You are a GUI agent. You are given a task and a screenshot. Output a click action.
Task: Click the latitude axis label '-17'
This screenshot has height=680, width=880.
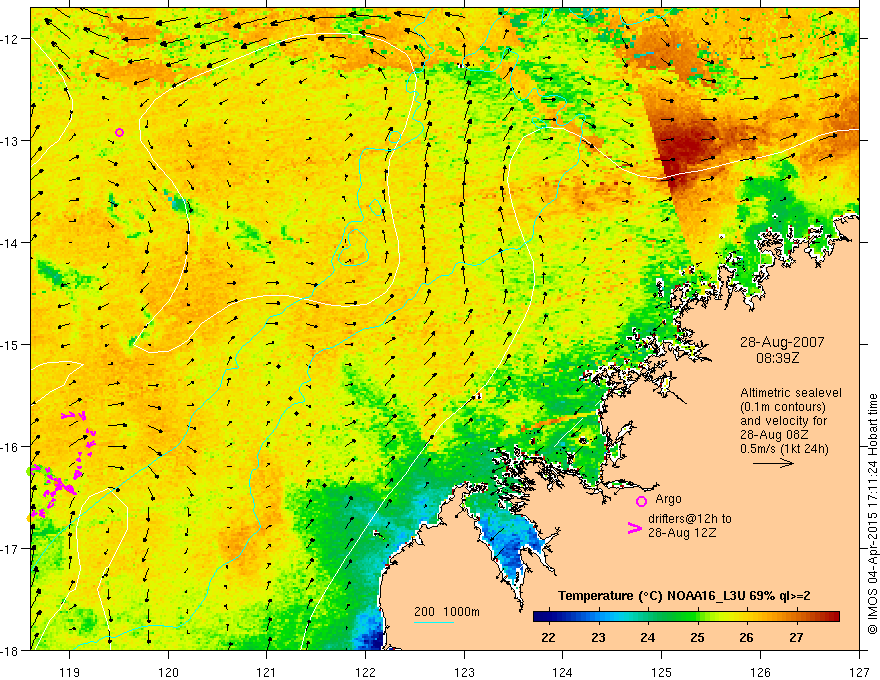tap(10, 548)
